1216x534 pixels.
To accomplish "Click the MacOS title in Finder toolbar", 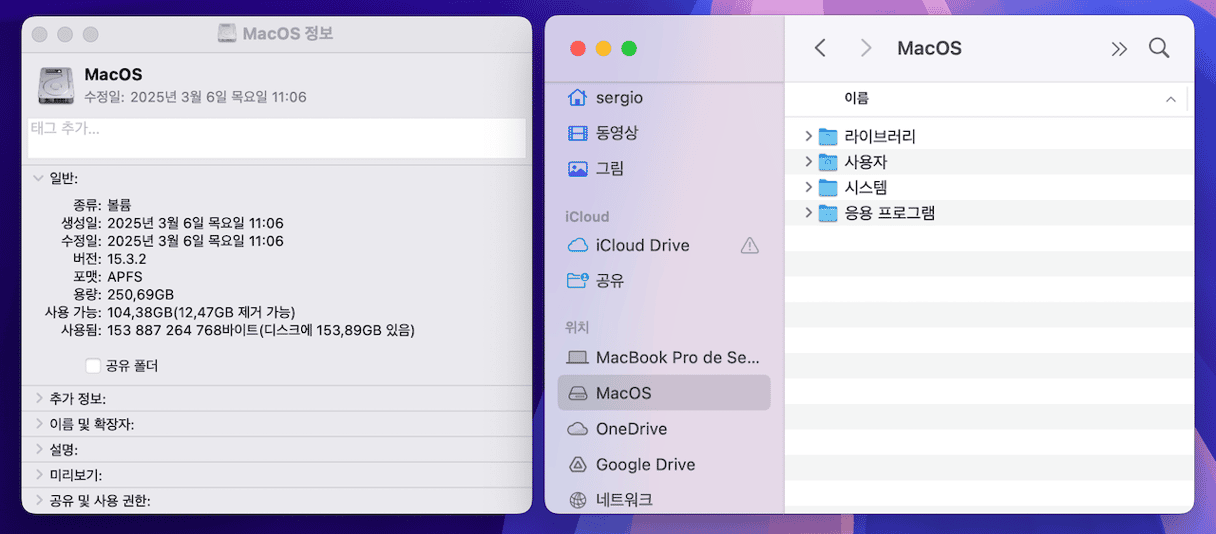I will coord(929,48).
